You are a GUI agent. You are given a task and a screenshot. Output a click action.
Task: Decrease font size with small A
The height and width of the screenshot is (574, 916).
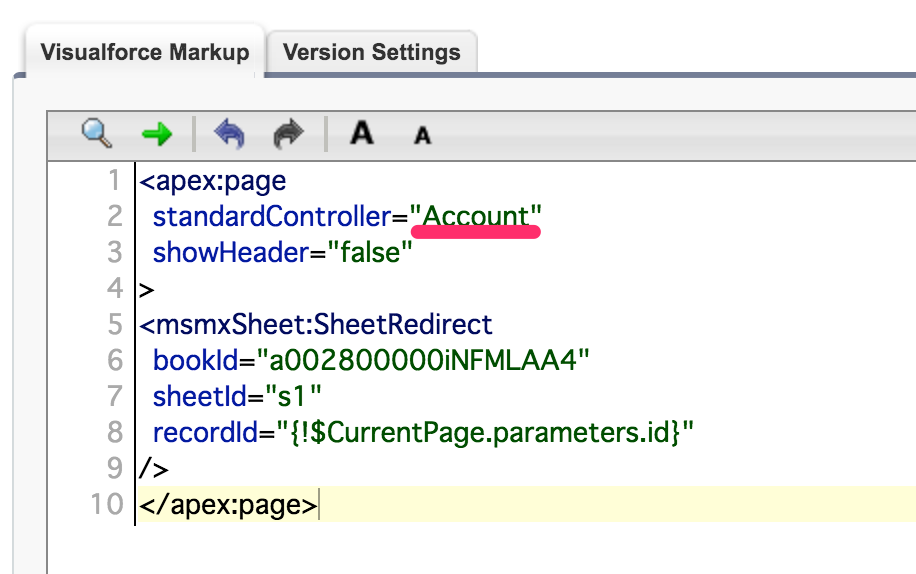422,136
